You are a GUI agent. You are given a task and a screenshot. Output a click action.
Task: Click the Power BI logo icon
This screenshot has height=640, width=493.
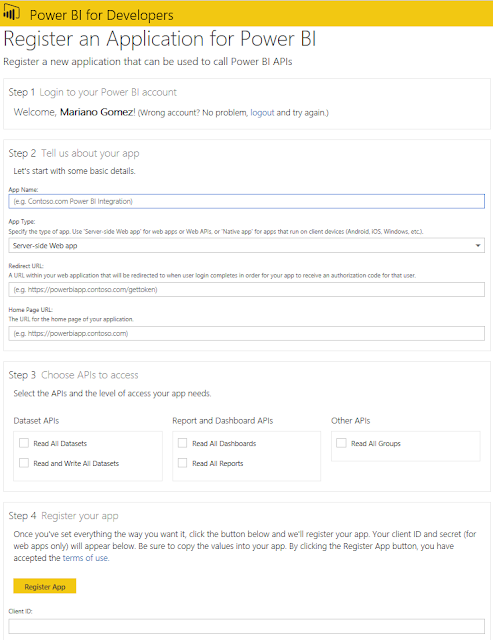[x=11, y=13]
